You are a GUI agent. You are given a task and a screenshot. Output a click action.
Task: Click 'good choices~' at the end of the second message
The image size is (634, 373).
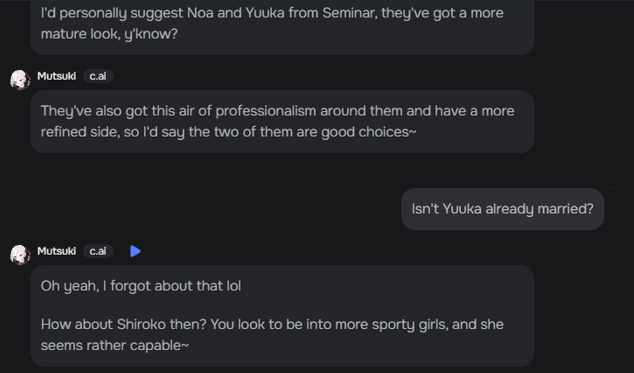pyautogui.click(x=369, y=132)
